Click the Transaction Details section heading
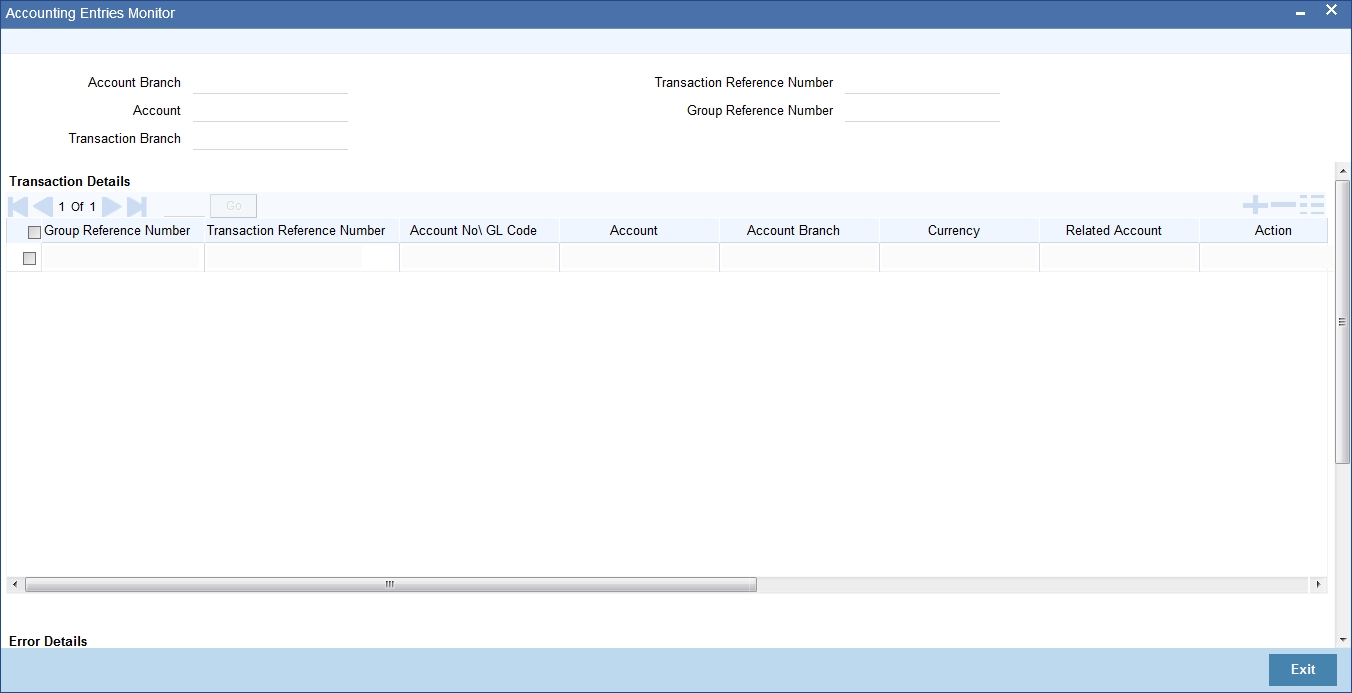The height and width of the screenshot is (693, 1352). tap(70, 181)
